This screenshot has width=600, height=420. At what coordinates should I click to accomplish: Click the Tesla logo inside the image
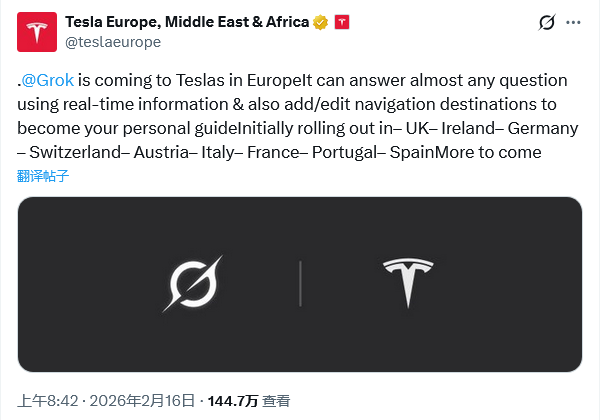pyautogui.click(x=409, y=283)
